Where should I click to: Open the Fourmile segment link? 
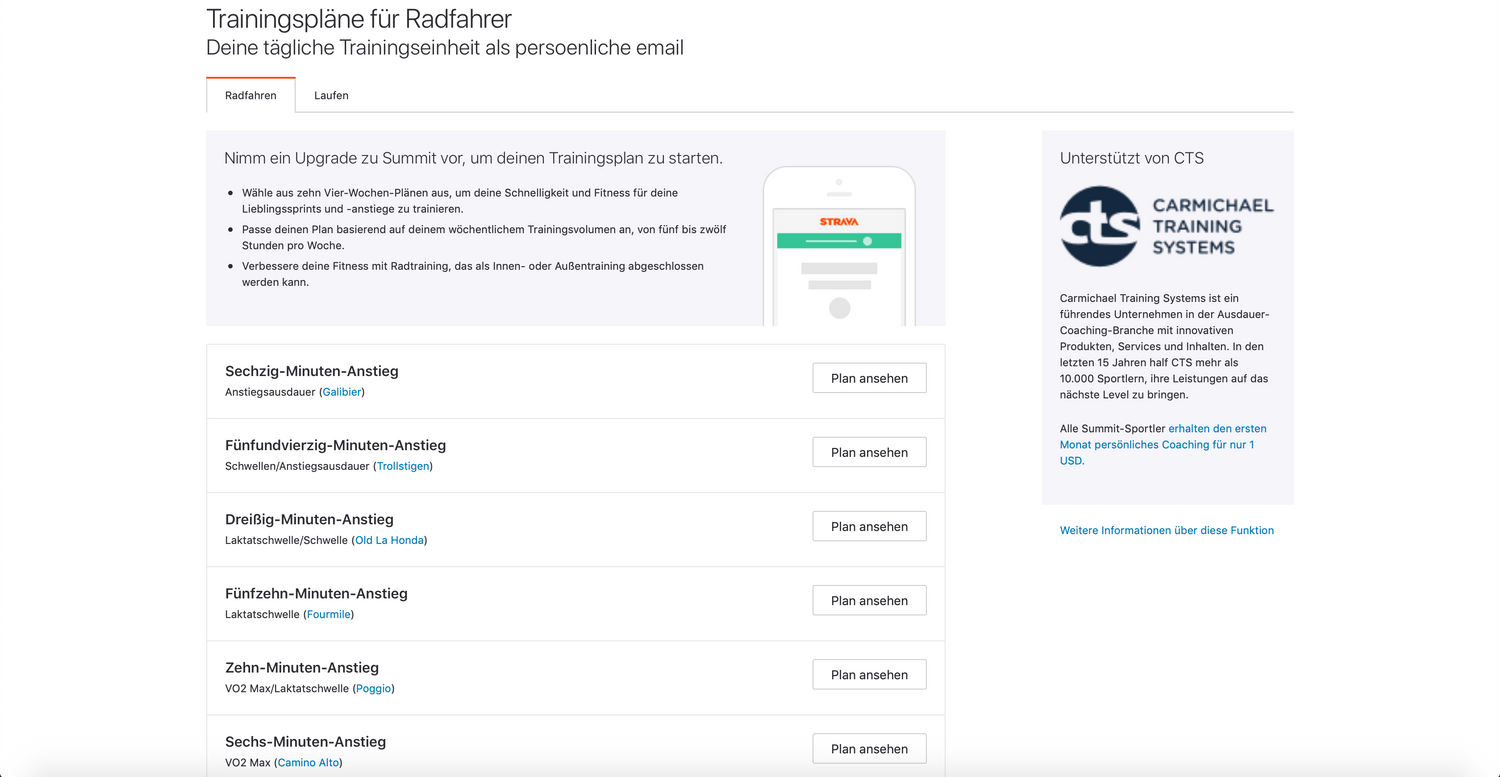328,614
